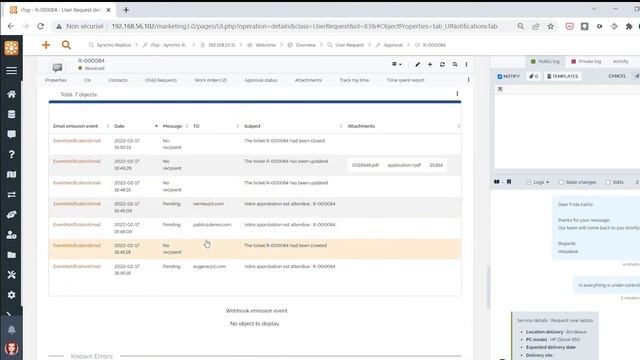640x360 pixels.
Task: Click the magnifier search icon in ticket header
Action: tap(455, 64)
